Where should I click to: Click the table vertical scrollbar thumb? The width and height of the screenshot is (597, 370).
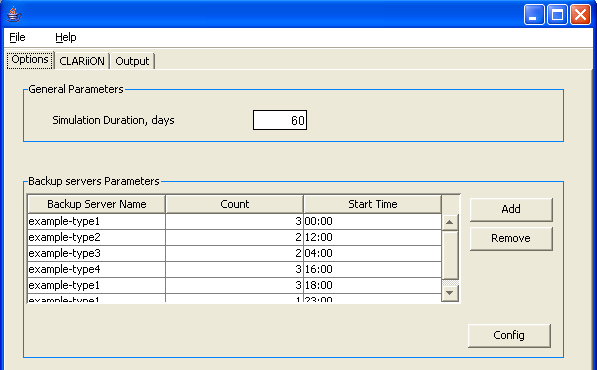point(450,255)
